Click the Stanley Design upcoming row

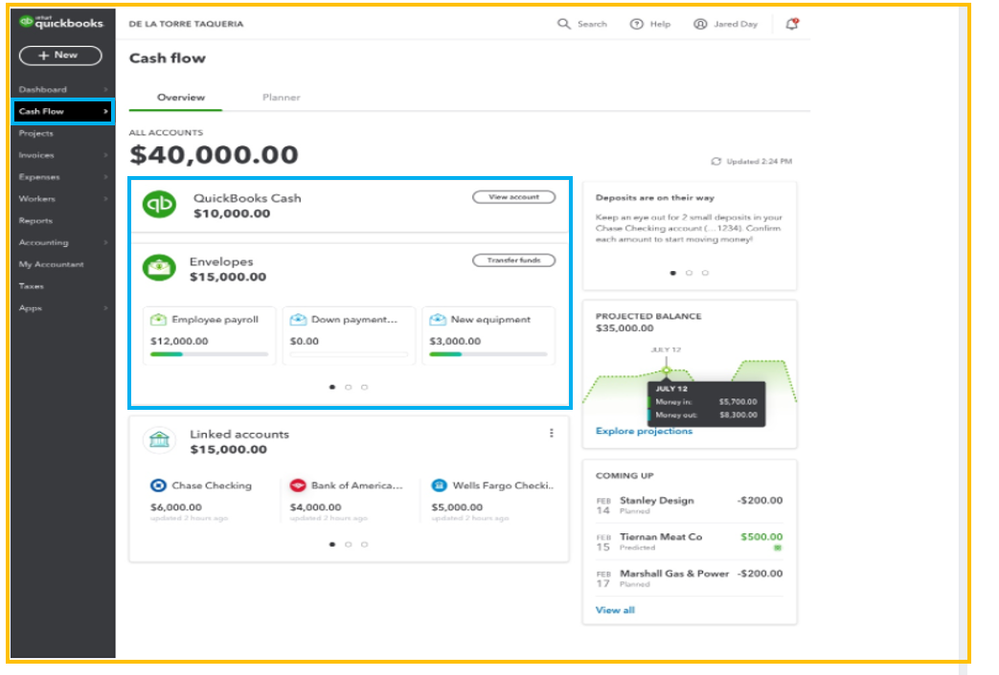[x=689, y=505]
